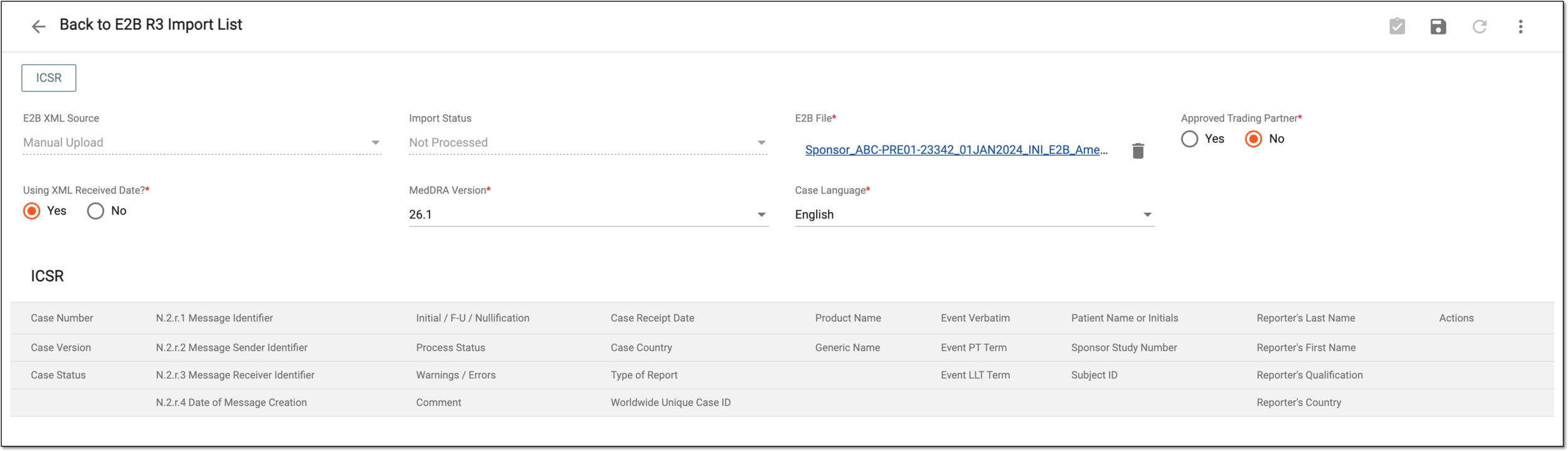Click the ICSR section heading
The width and height of the screenshot is (1568, 451).
[x=48, y=276]
